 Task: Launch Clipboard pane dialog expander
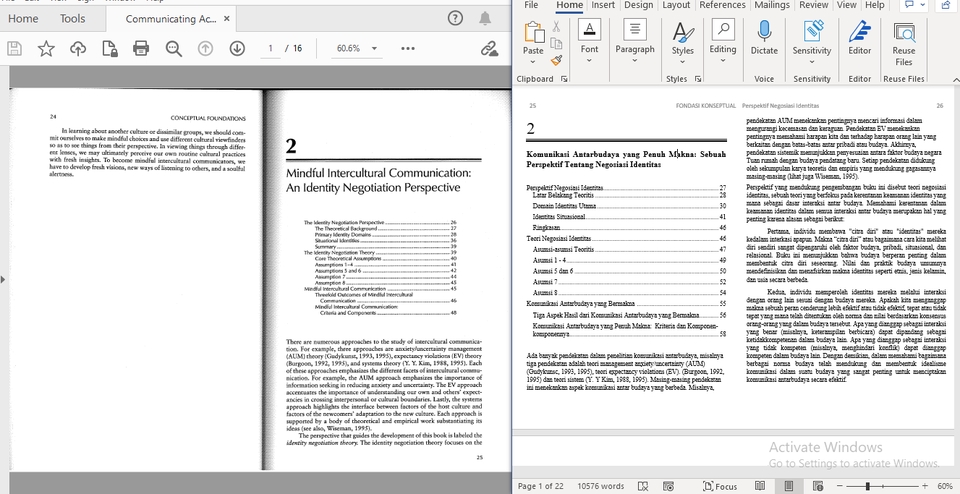tap(564, 78)
